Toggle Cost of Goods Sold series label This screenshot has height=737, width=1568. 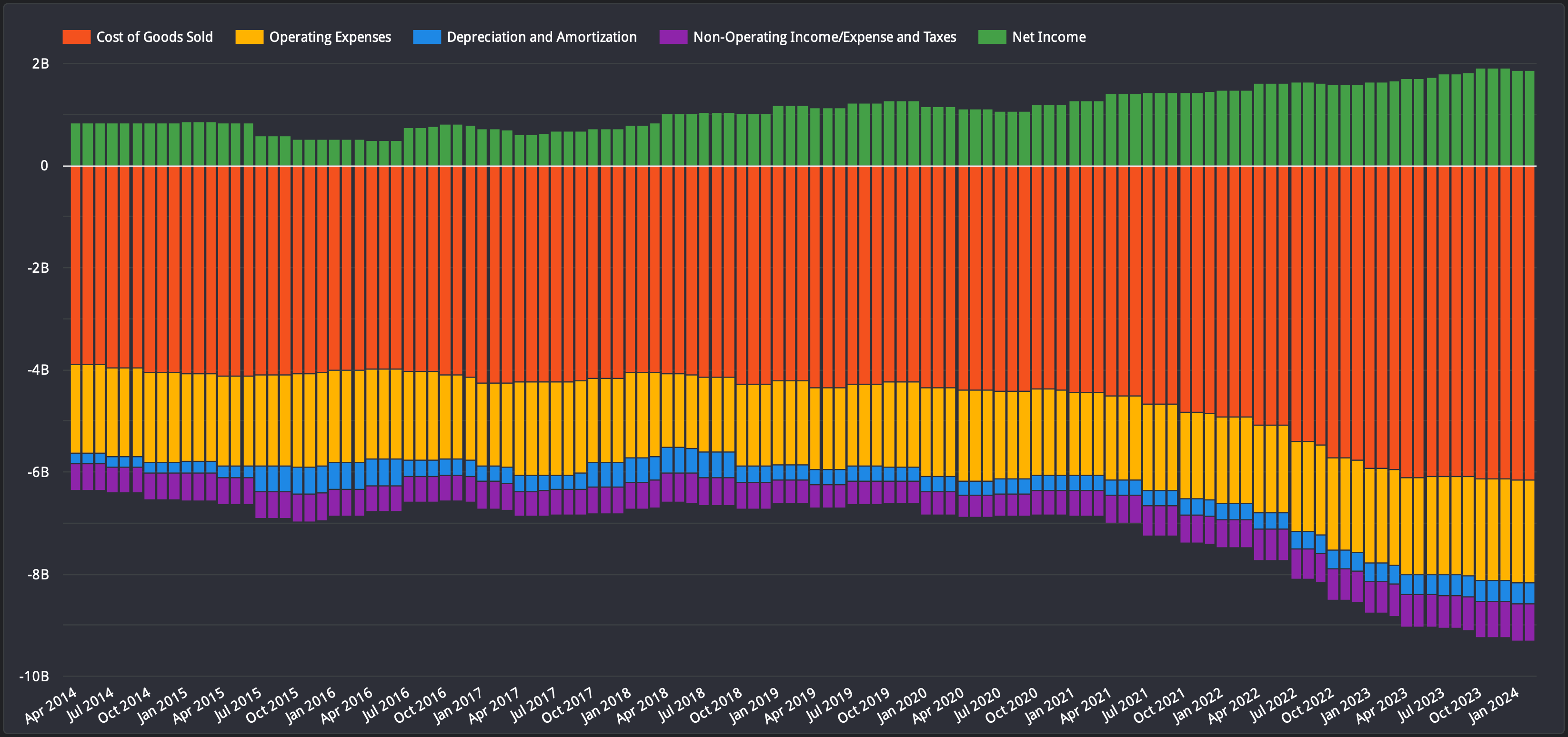[155, 37]
